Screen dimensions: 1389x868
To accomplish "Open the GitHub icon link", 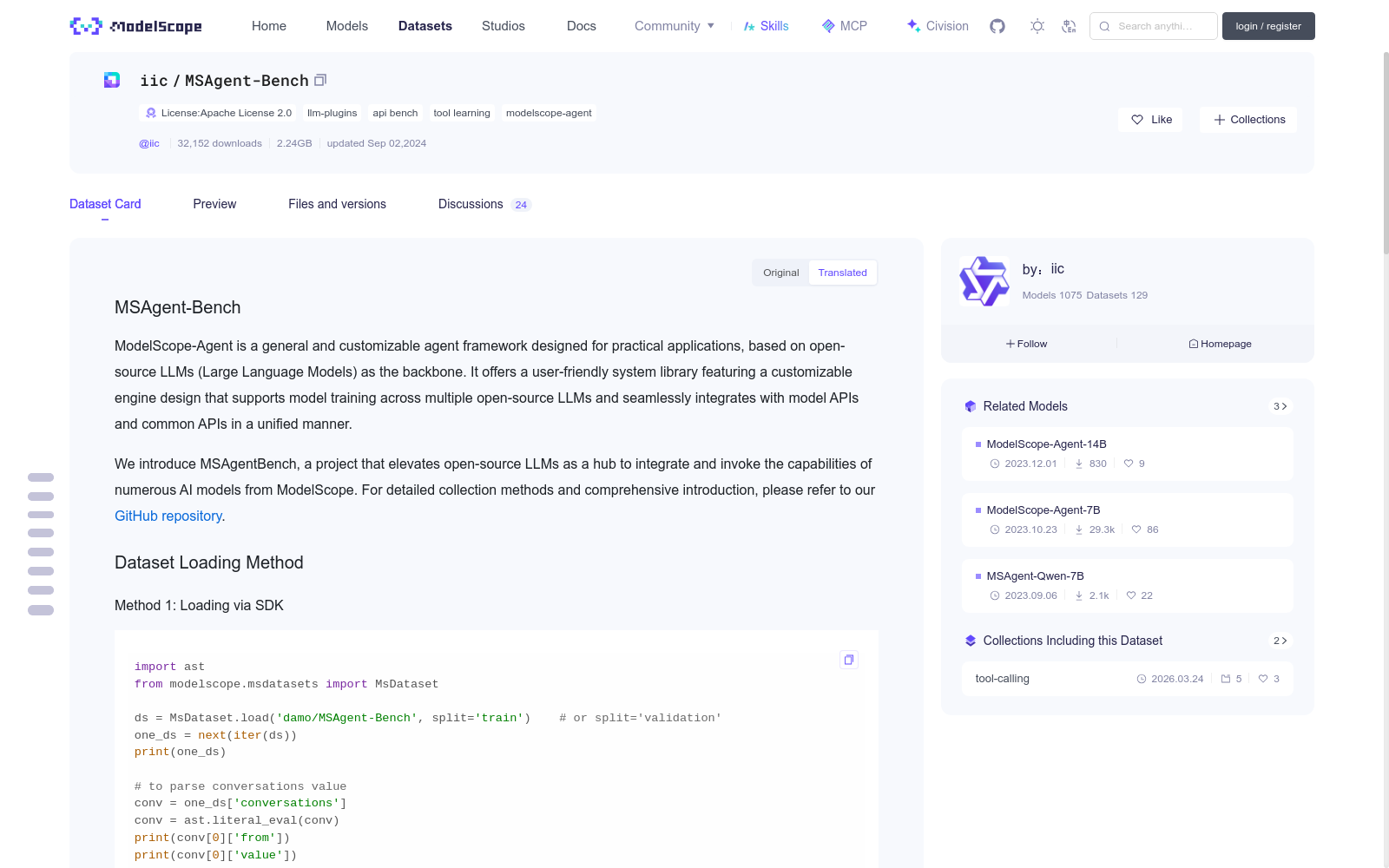I will click(997, 26).
